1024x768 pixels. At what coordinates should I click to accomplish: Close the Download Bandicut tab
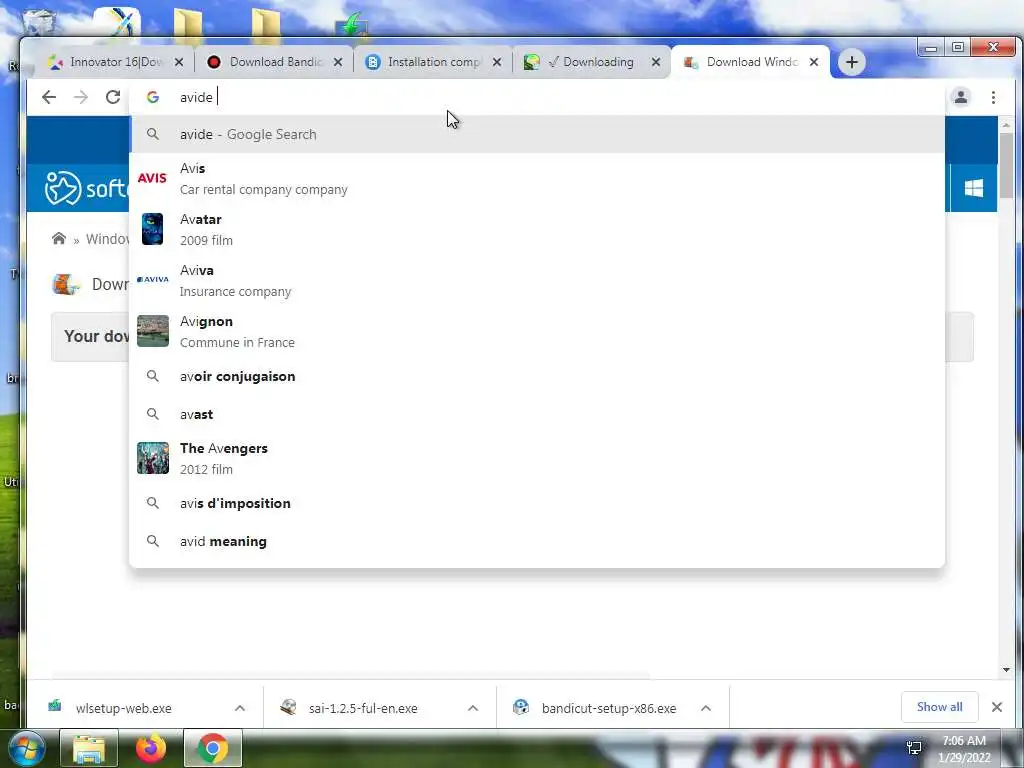click(338, 62)
